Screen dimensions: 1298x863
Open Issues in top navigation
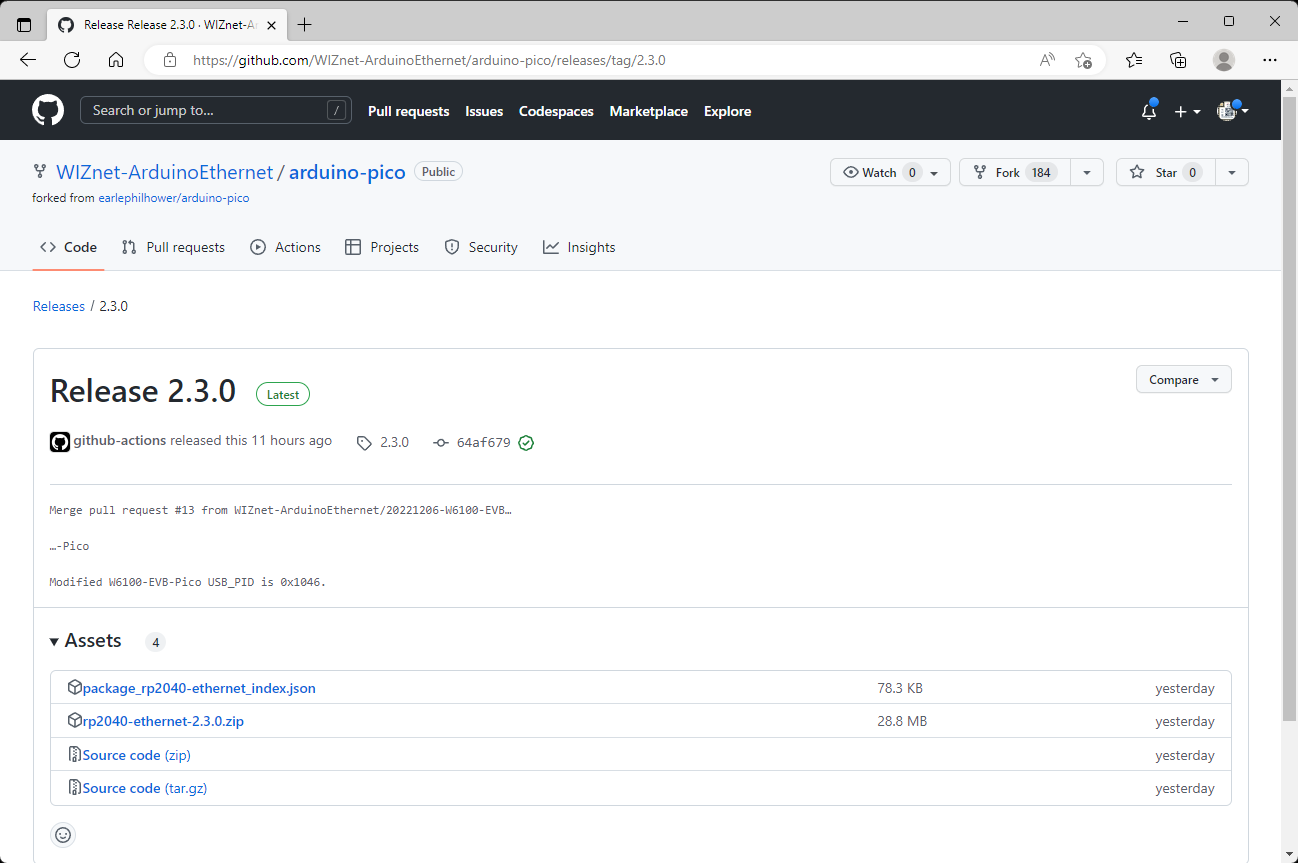pyautogui.click(x=484, y=111)
